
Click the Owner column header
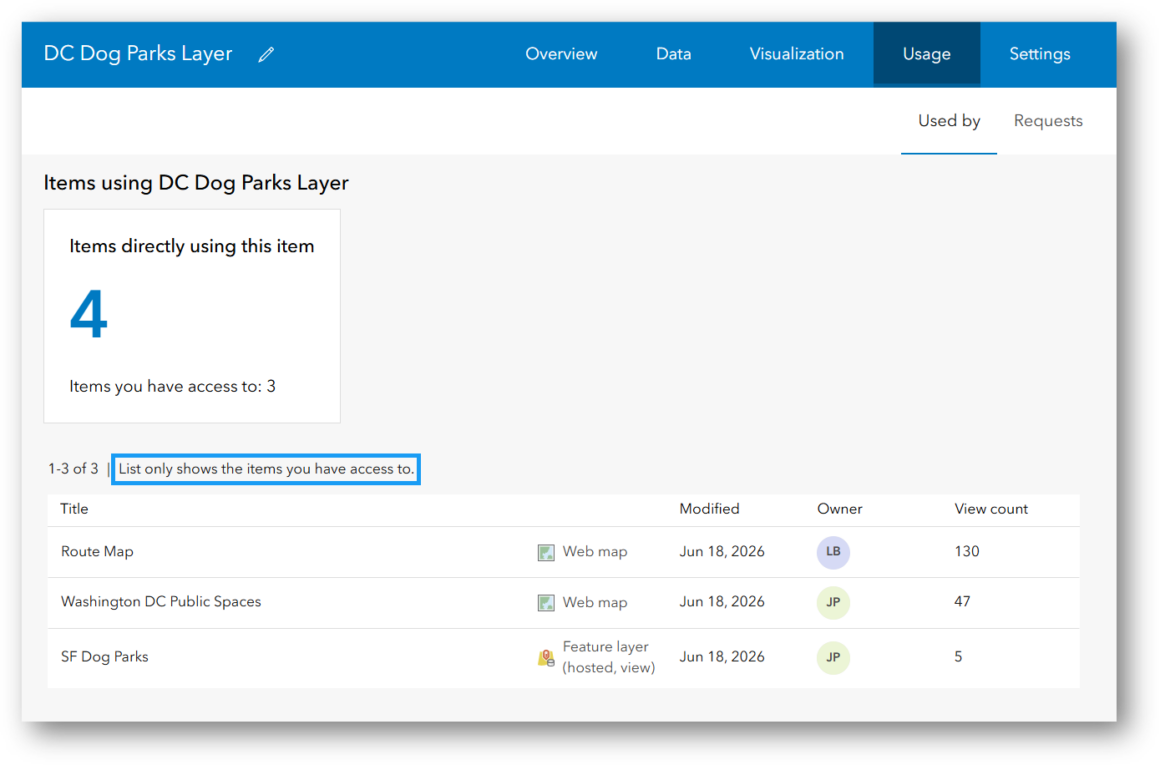click(x=839, y=509)
